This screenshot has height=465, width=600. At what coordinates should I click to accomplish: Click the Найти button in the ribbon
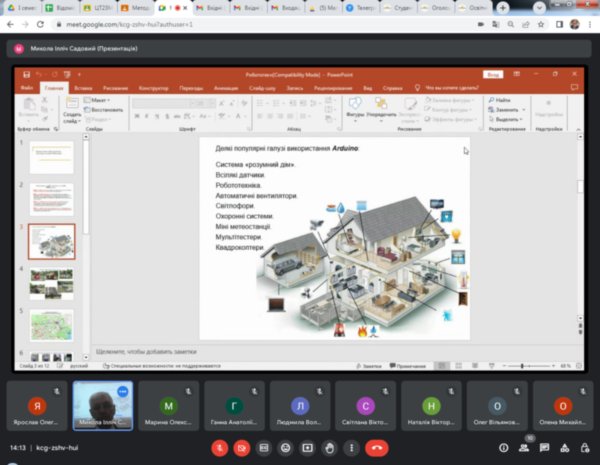(502, 100)
